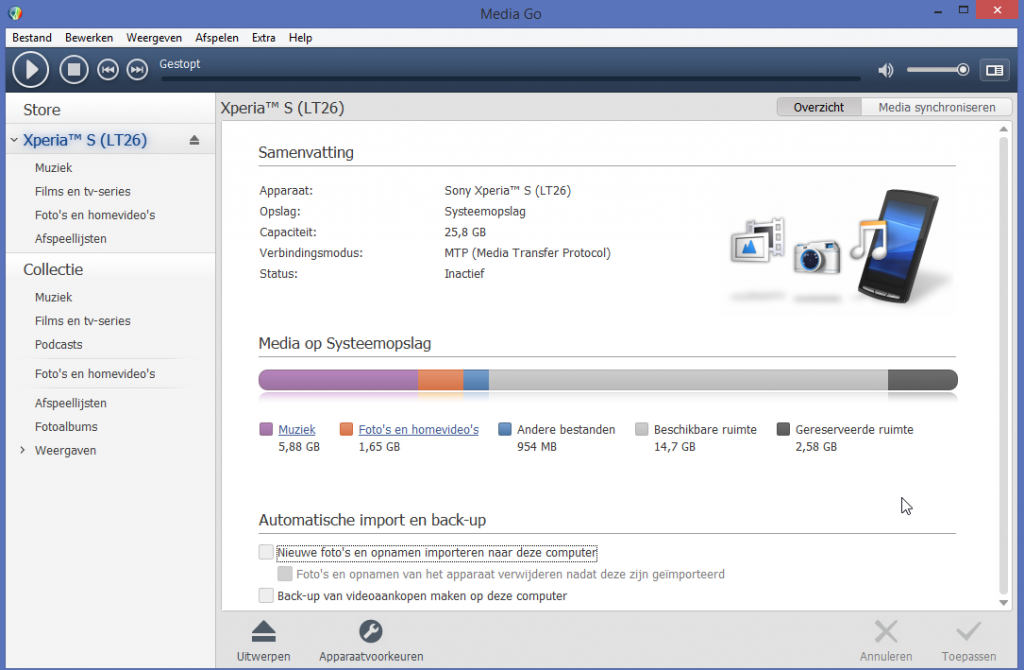
Task: Click the capacity value 25,8 GB
Action: (x=465, y=232)
